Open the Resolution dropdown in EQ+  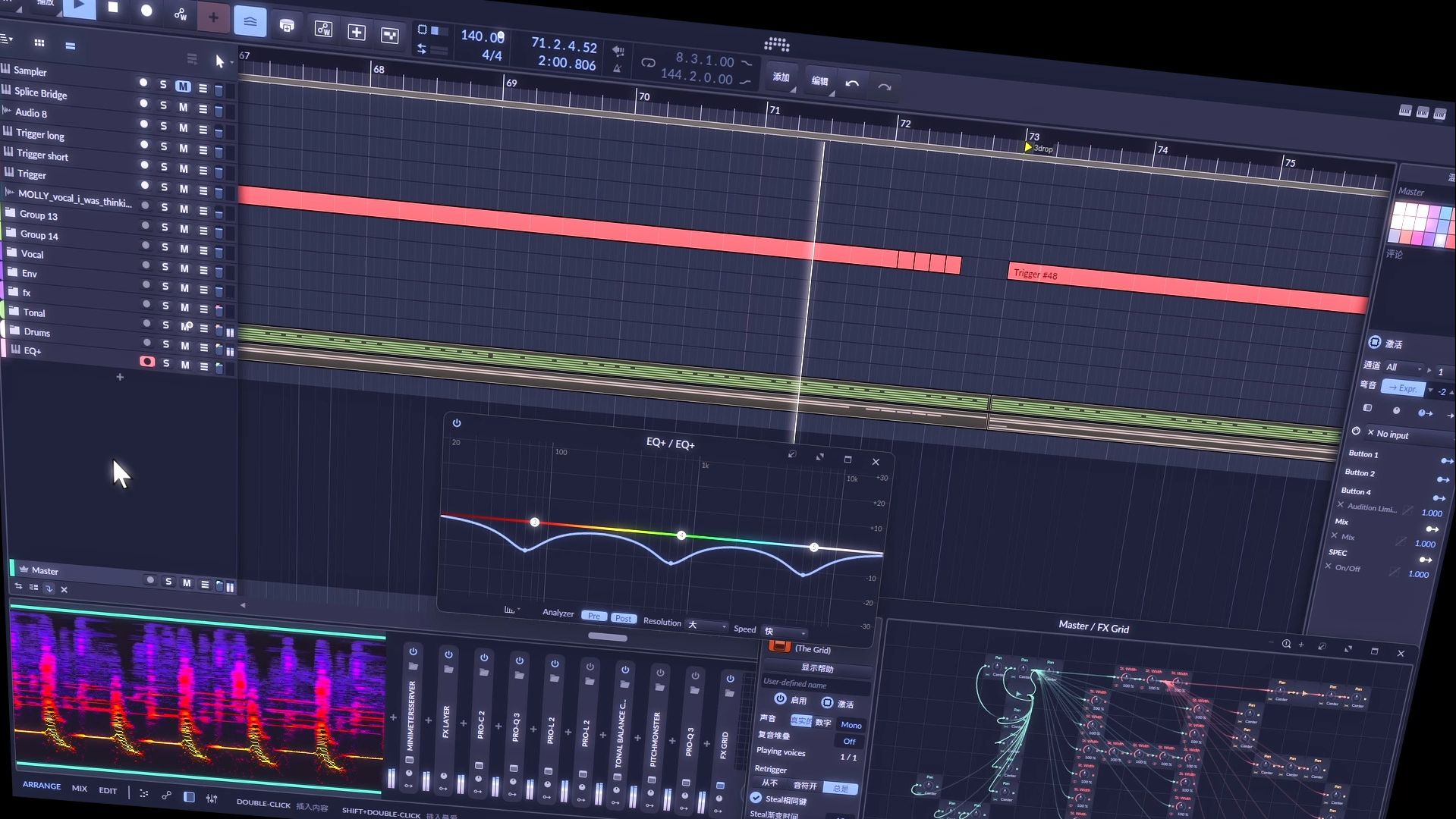pos(707,626)
